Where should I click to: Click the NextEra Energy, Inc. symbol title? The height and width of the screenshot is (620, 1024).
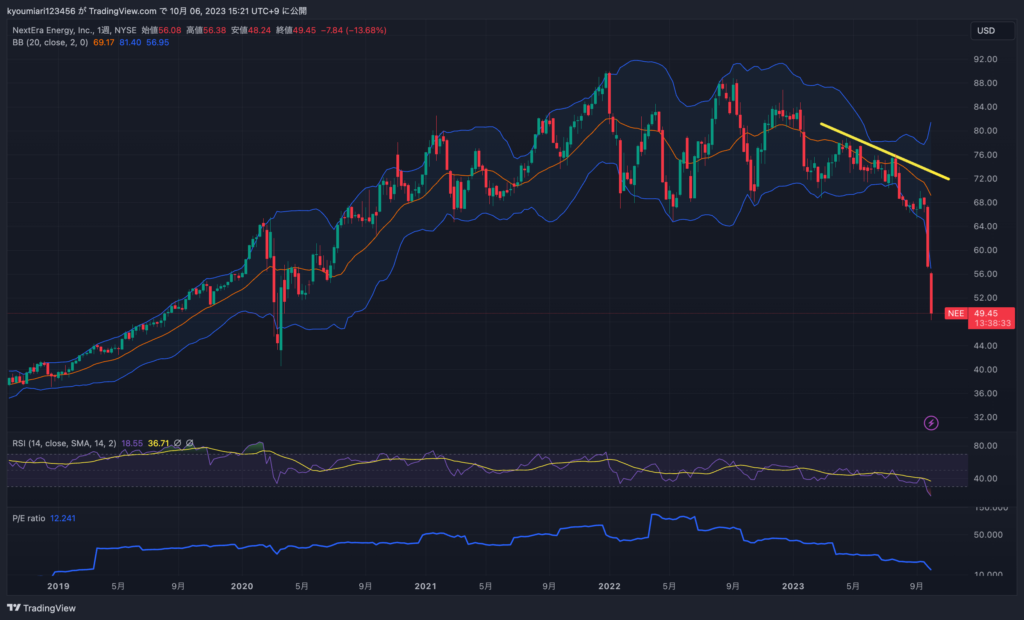pos(52,30)
